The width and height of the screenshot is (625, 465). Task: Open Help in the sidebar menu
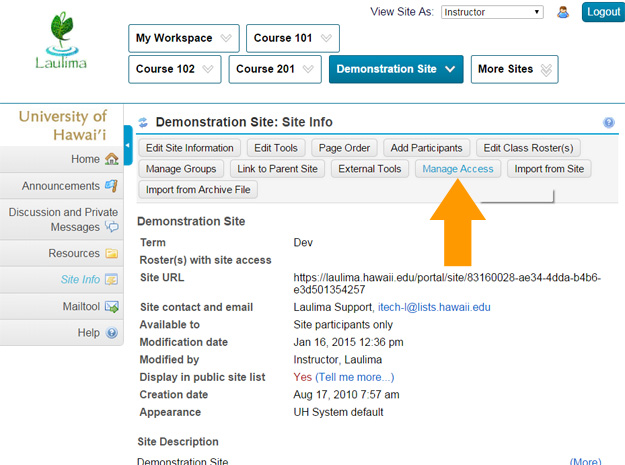pyautogui.click(x=61, y=333)
